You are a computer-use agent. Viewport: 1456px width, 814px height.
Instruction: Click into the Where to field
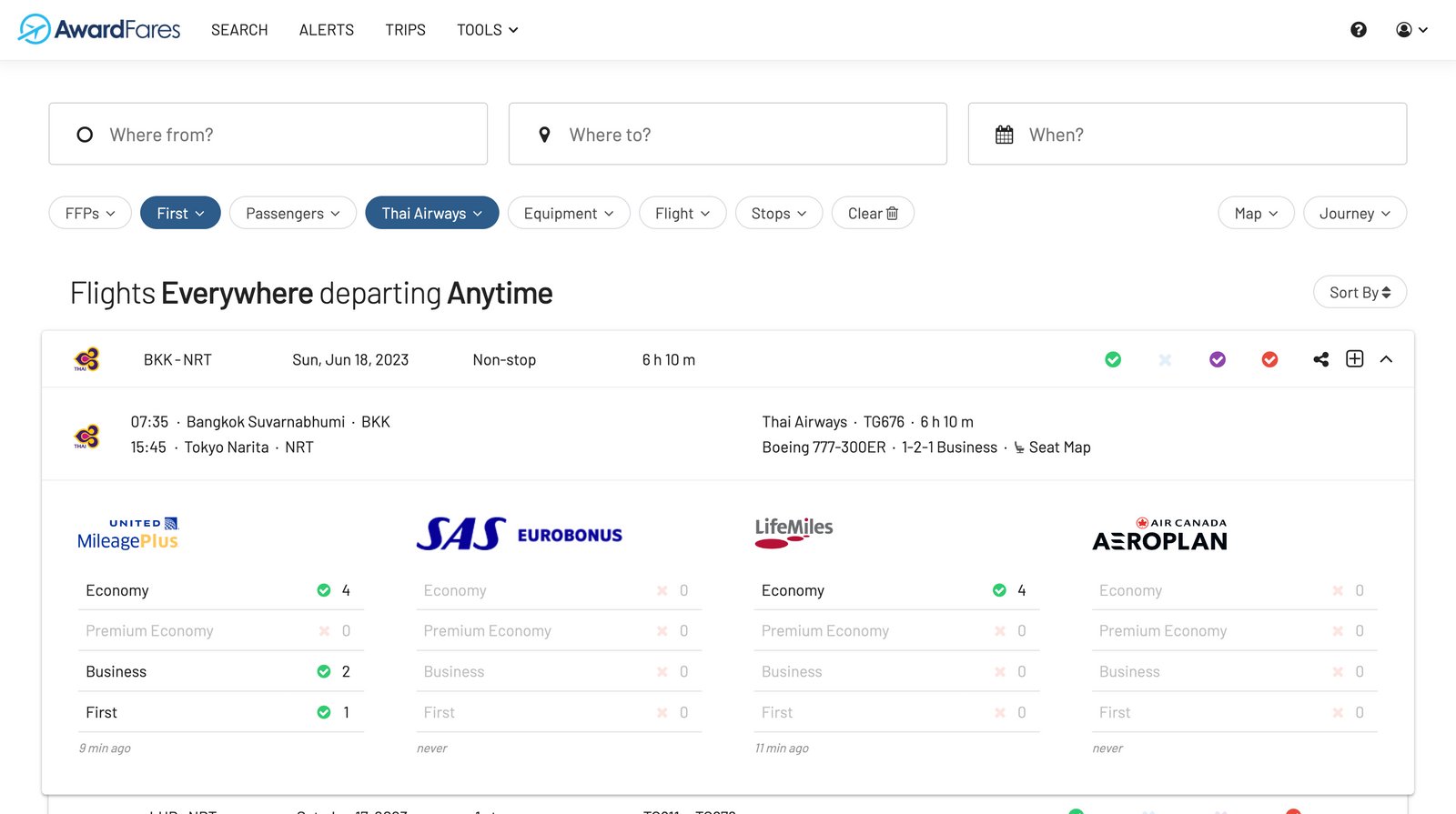pos(728,134)
